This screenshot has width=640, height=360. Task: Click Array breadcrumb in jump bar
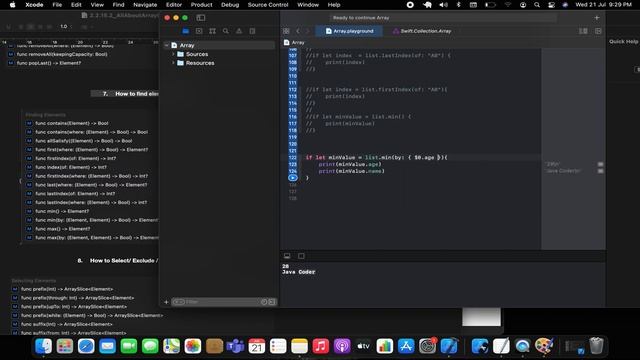(x=295, y=42)
